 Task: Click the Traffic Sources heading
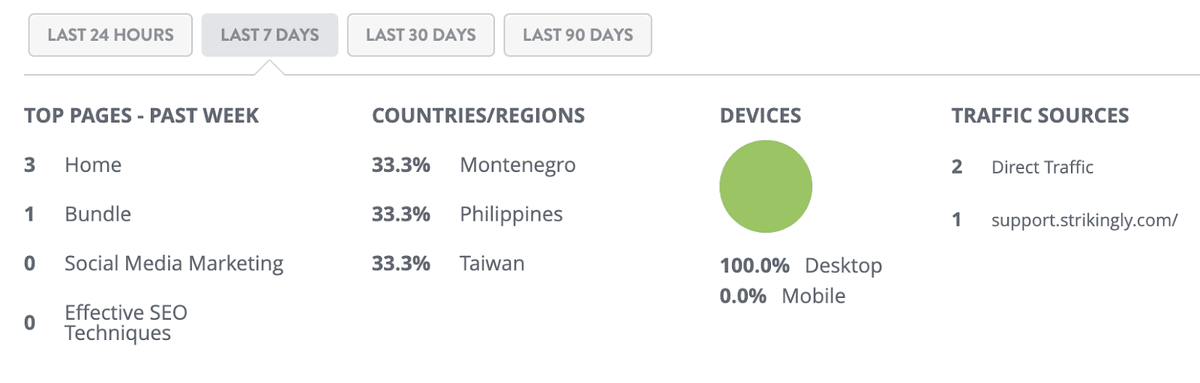coord(1040,116)
